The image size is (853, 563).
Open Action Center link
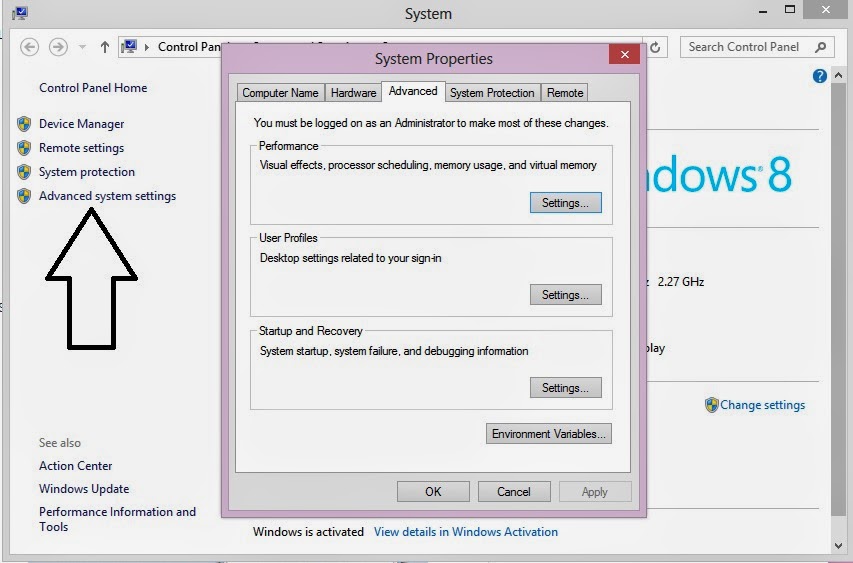[x=76, y=466]
